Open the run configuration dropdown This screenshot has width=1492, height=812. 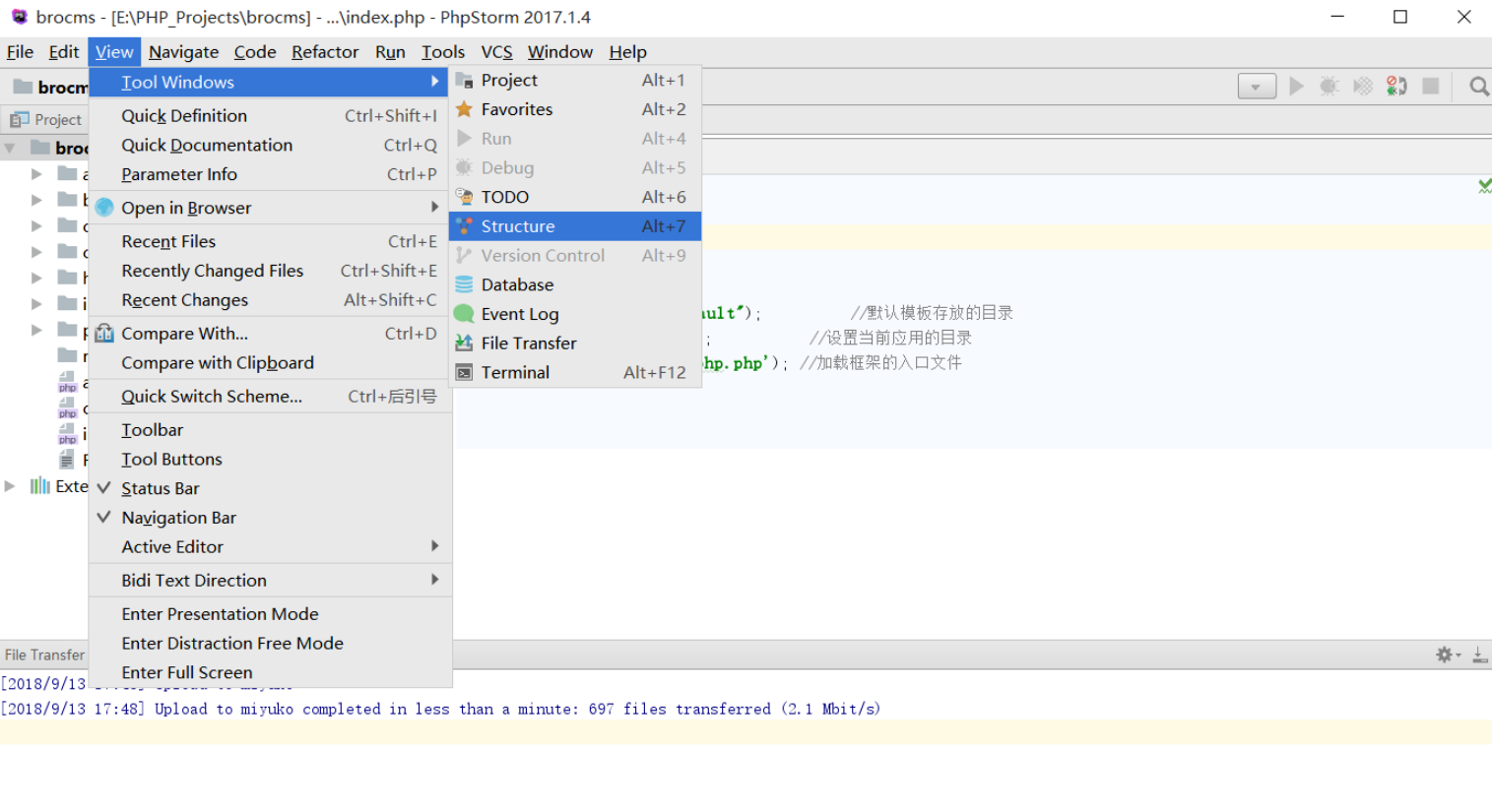coord(1257,87)
